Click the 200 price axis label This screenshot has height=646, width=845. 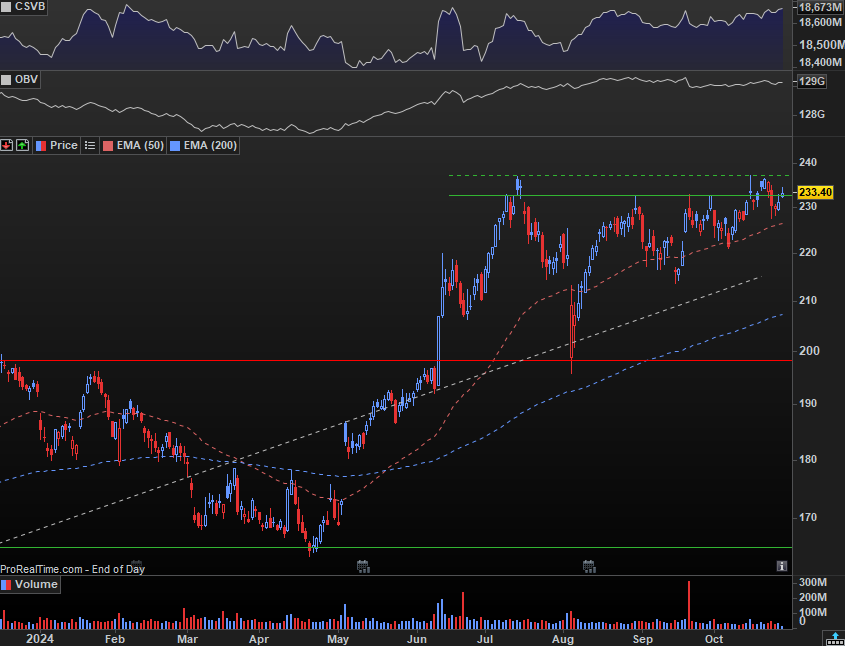(808, 351)
